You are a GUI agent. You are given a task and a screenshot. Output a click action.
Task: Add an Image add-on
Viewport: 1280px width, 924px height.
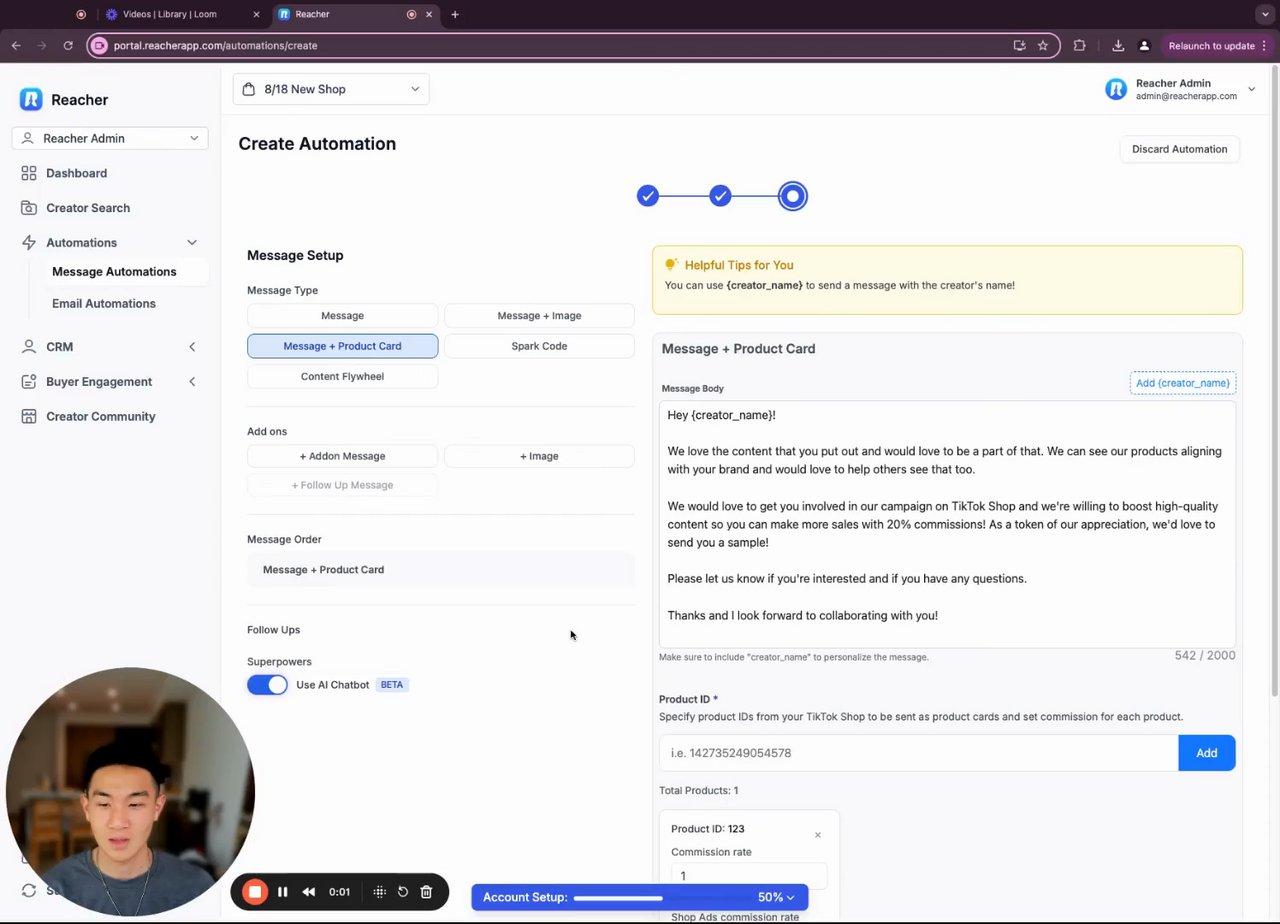(x=539, y=456)
